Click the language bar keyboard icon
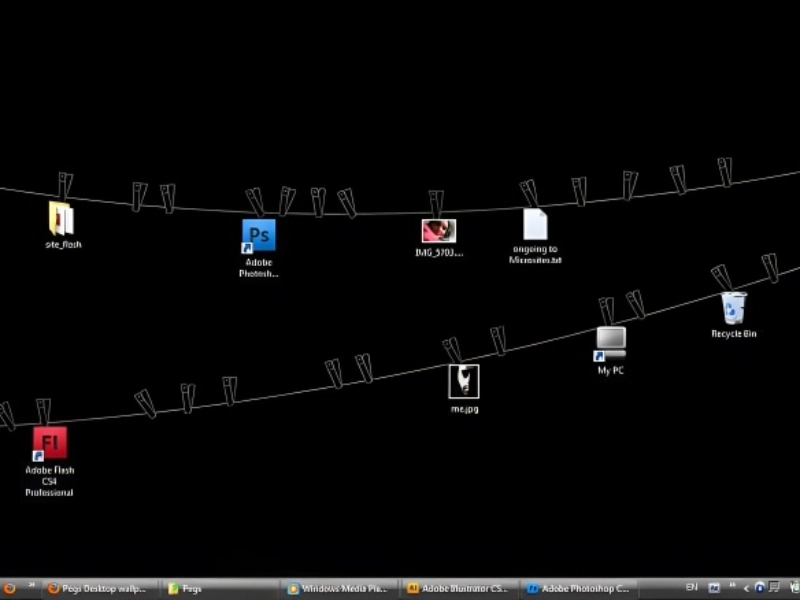The width and height of the screenshot is (800, 600). point(714,588)
